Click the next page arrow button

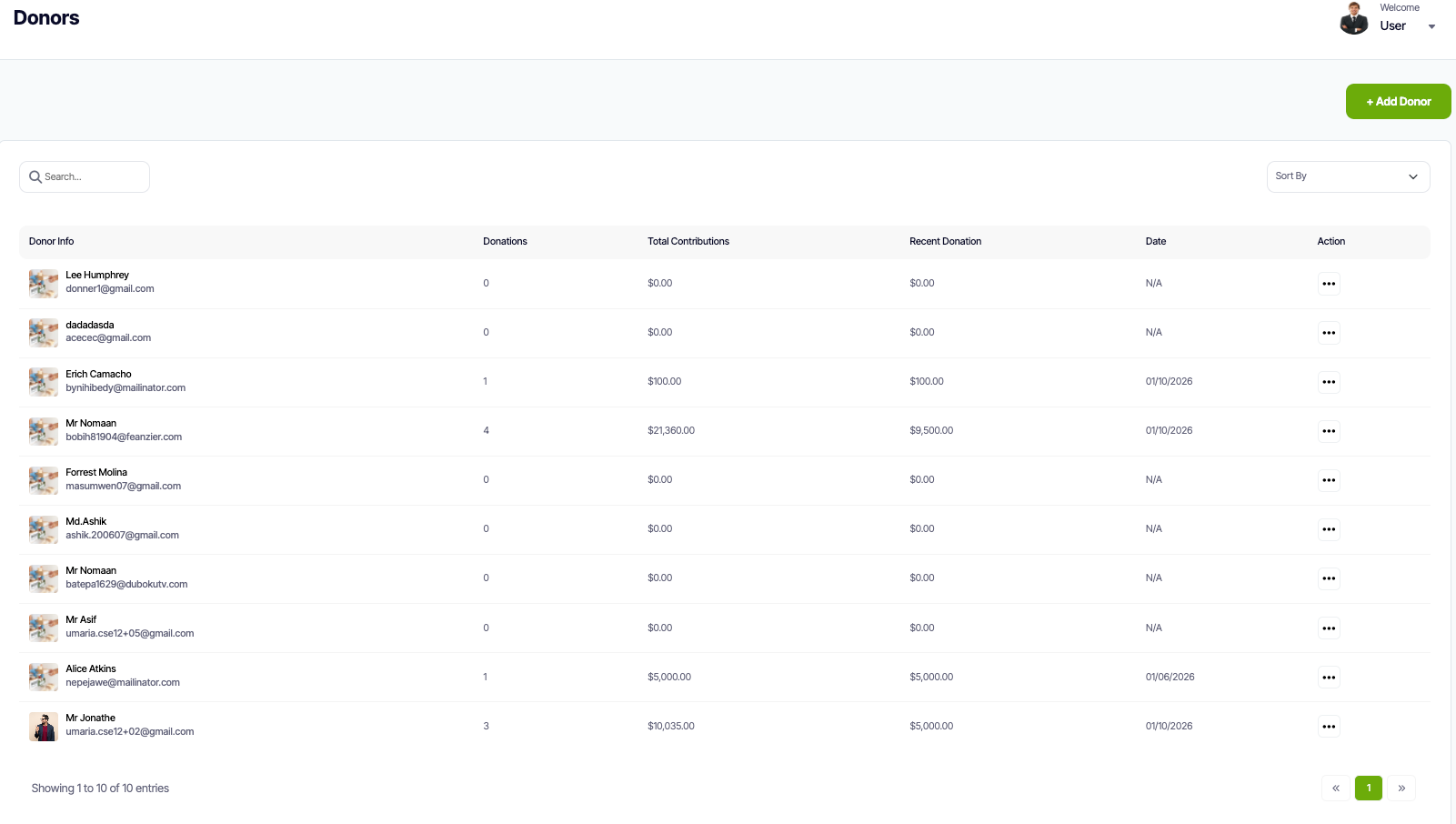(x=1401, y=788)
